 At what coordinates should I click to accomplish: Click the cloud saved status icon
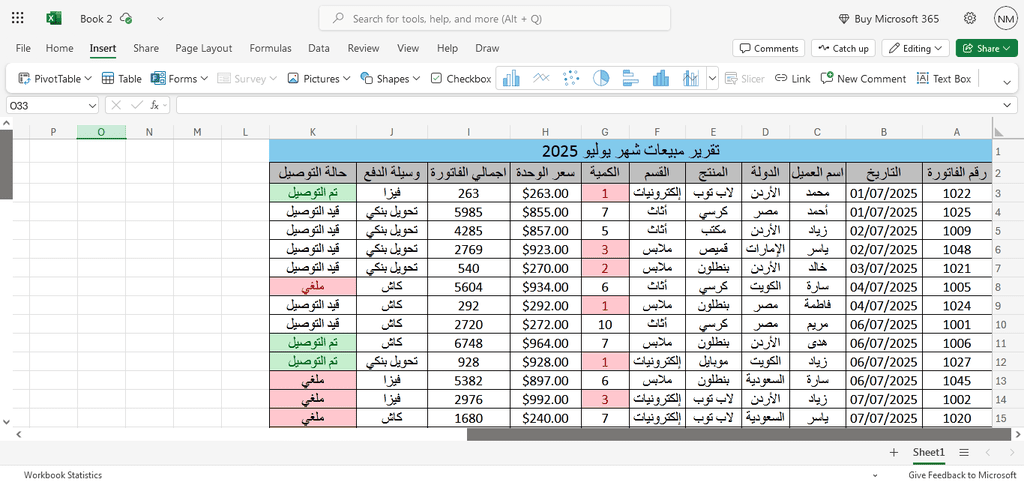click(127, 18)
